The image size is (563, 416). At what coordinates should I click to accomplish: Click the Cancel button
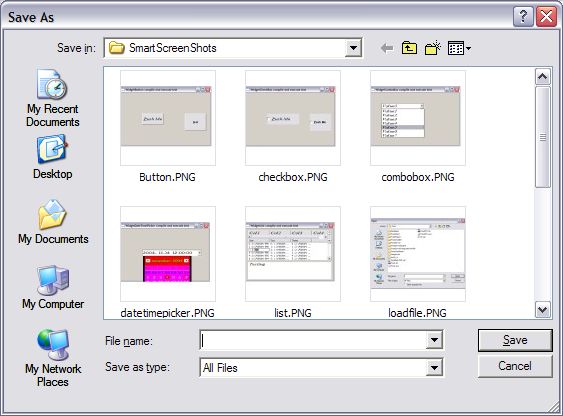point(515,366)
